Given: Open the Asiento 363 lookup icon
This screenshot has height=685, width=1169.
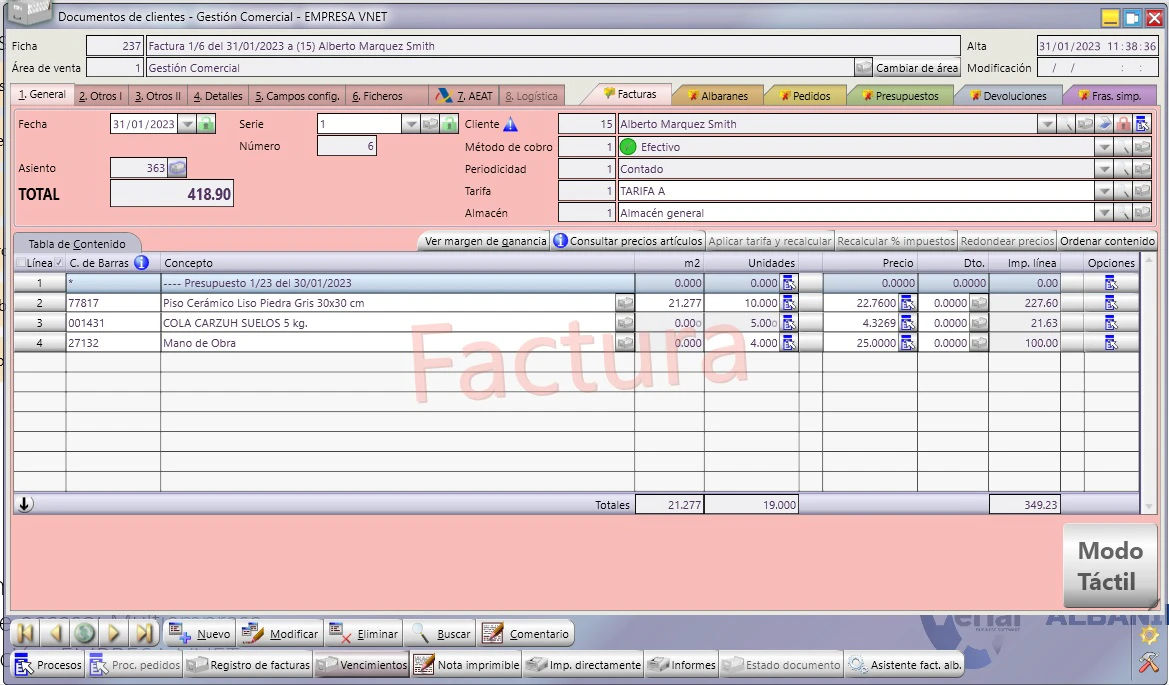Looking at the screenshot, I should (177, 168).
